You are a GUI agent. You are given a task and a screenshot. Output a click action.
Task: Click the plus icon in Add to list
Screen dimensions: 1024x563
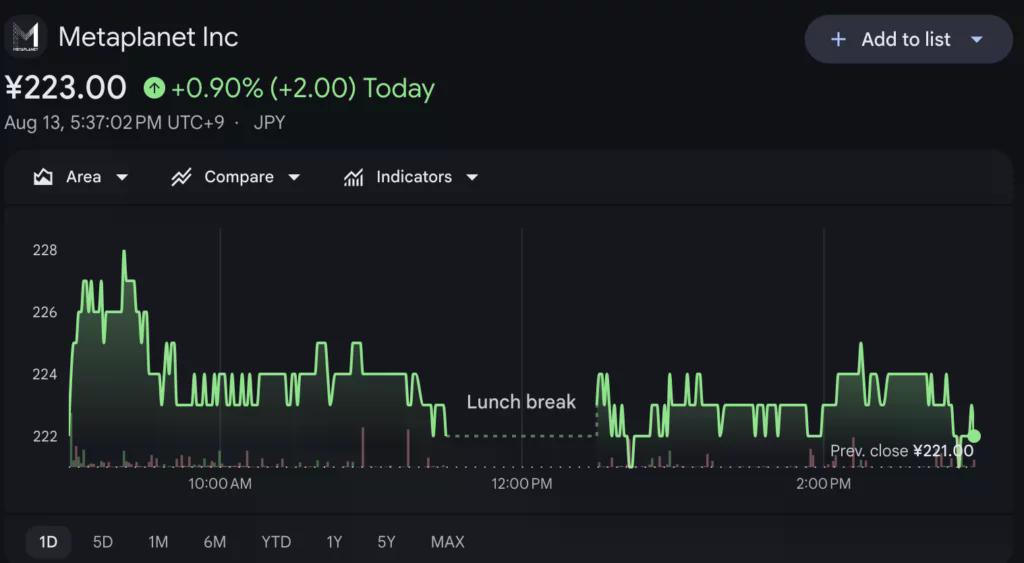(838, 40)
